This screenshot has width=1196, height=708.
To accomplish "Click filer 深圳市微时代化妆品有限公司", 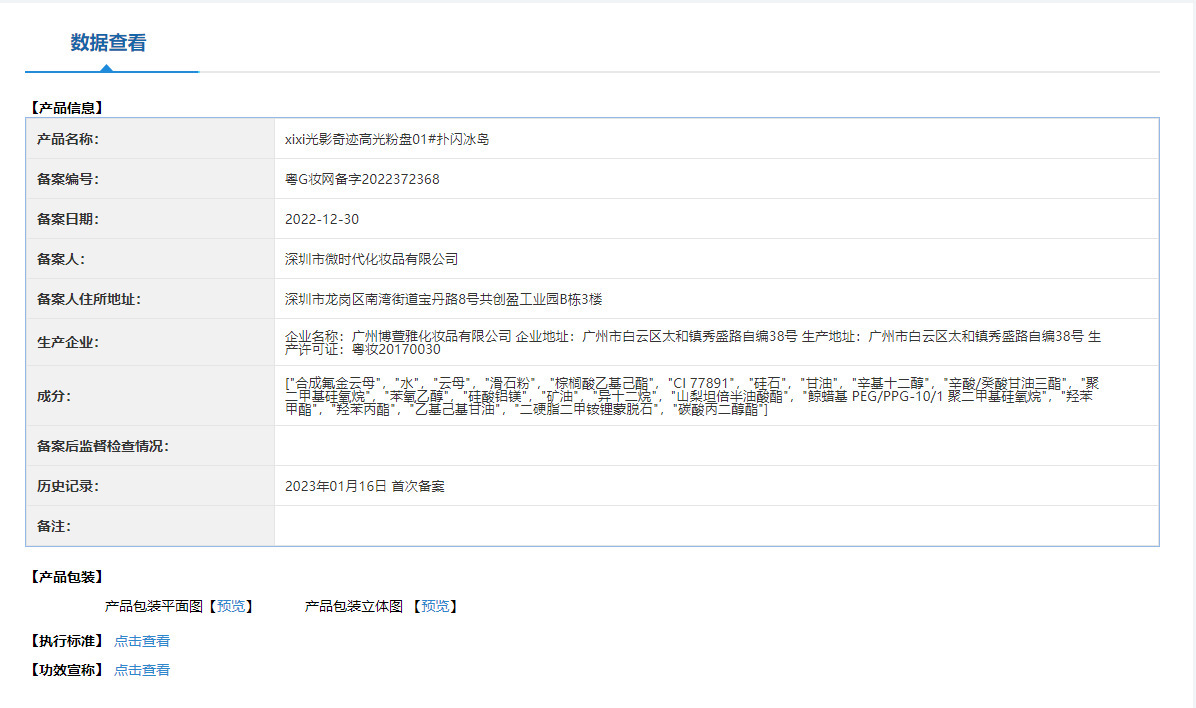I will tap(371, 259).
